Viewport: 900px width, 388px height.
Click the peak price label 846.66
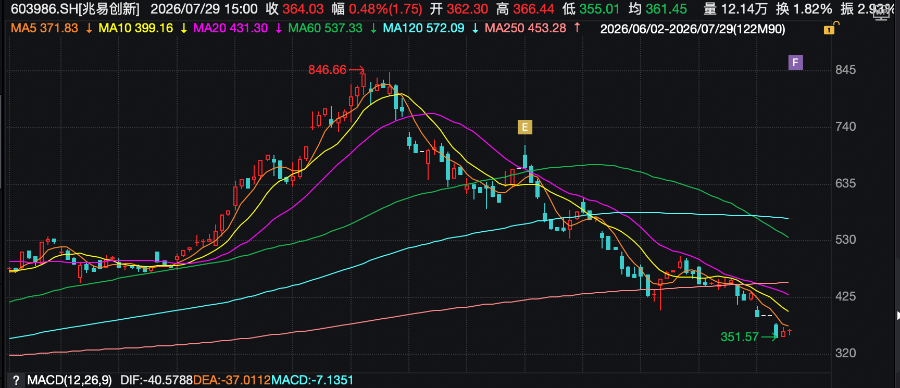coord(327,70)
